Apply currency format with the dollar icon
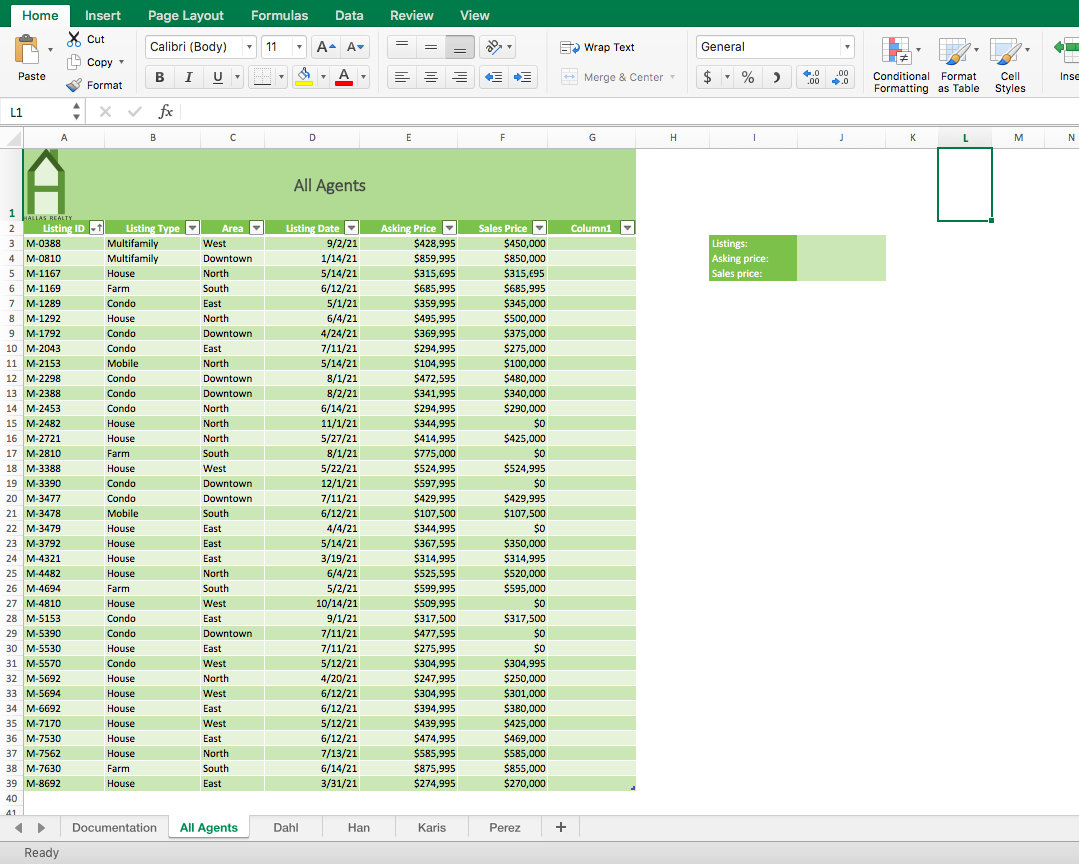 pyautogui.click(x=707, y=77)
